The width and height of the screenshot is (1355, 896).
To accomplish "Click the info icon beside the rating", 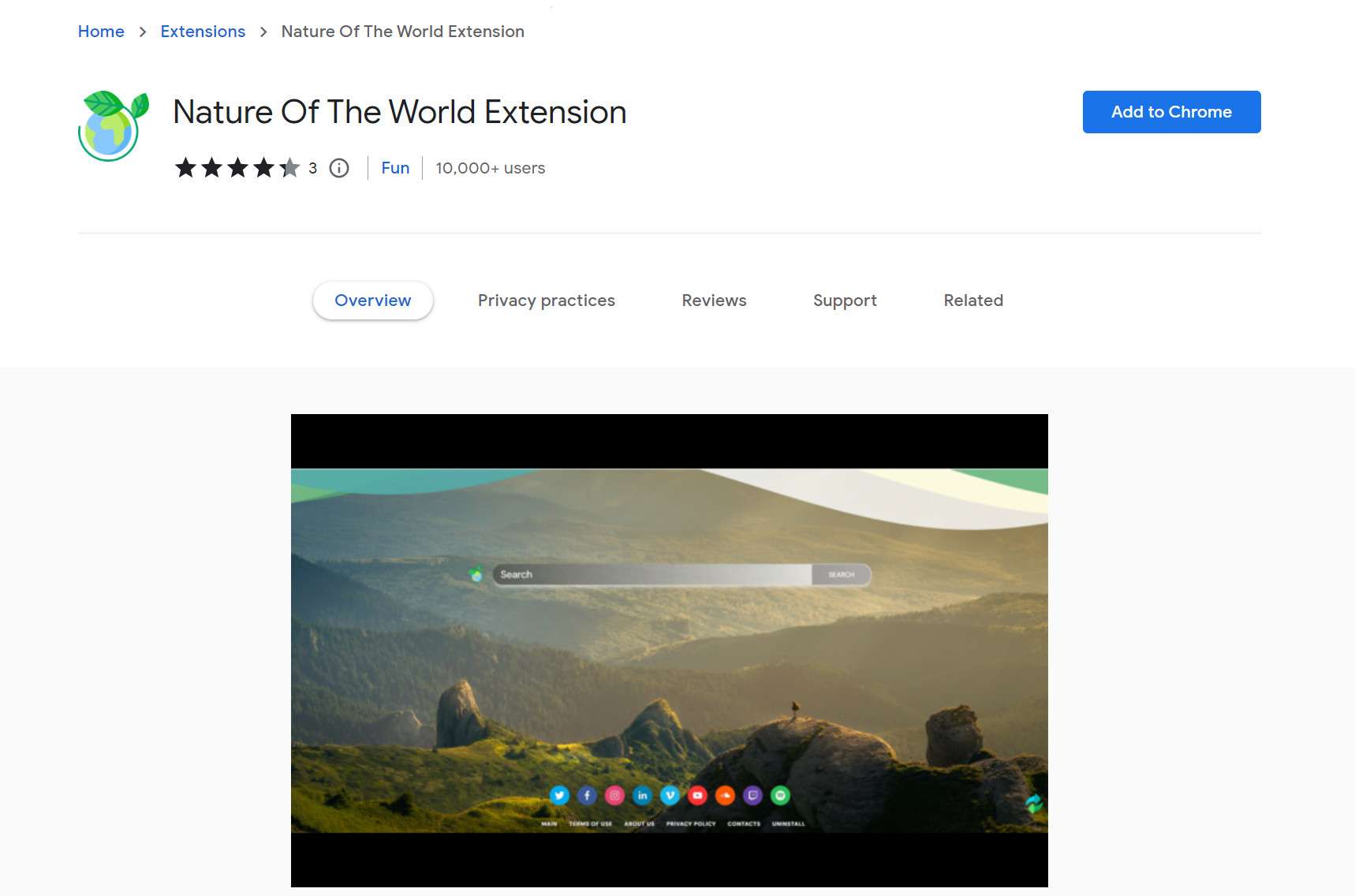I will point(338,168).
